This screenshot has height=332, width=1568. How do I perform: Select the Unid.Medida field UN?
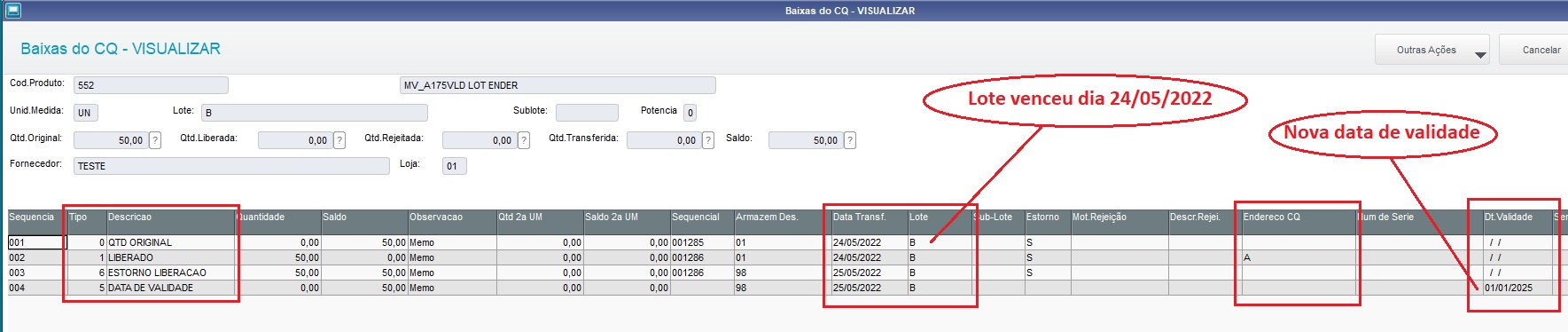pos(86,113)
